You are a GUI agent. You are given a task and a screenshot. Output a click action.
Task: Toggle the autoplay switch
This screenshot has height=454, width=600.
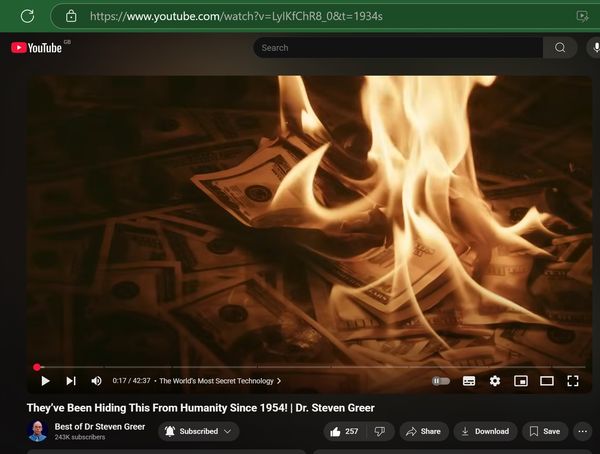pyautogui.click(x=441, y=381)
